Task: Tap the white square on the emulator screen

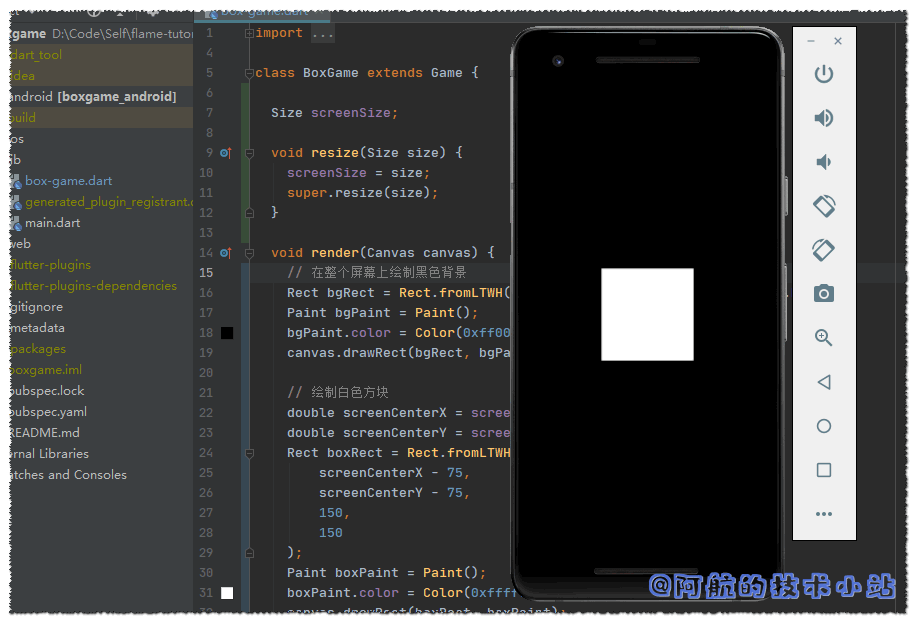Action: pos(647,314)
